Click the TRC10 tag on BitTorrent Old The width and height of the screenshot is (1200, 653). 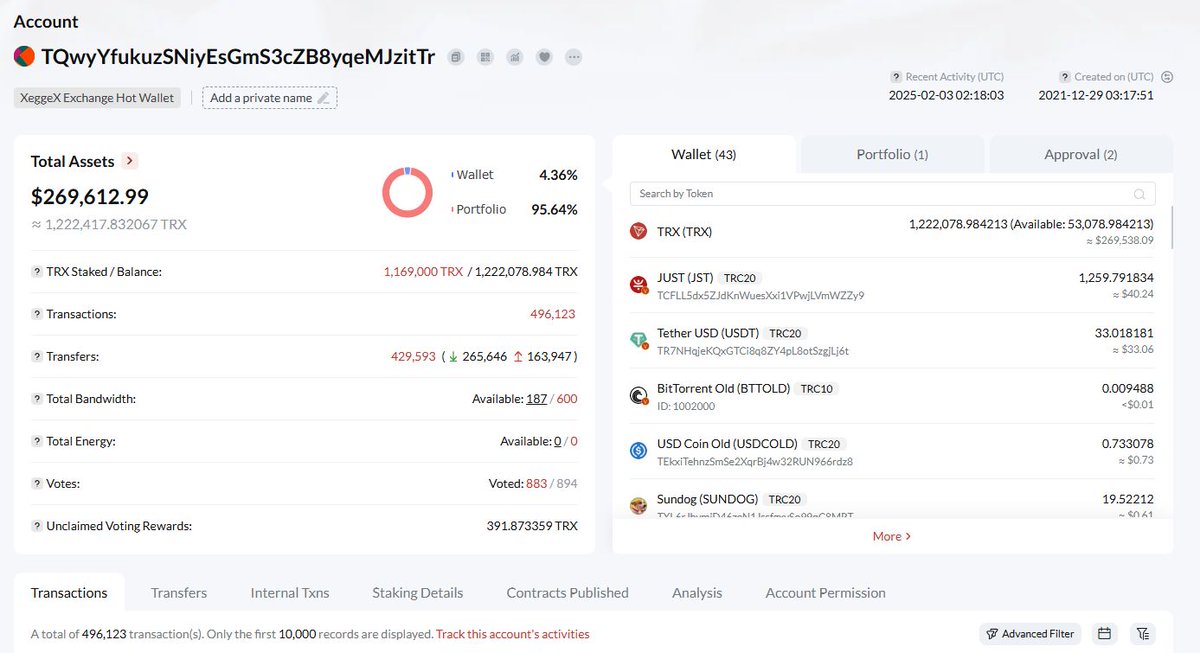pyautogui.click(x=818, y=388)
